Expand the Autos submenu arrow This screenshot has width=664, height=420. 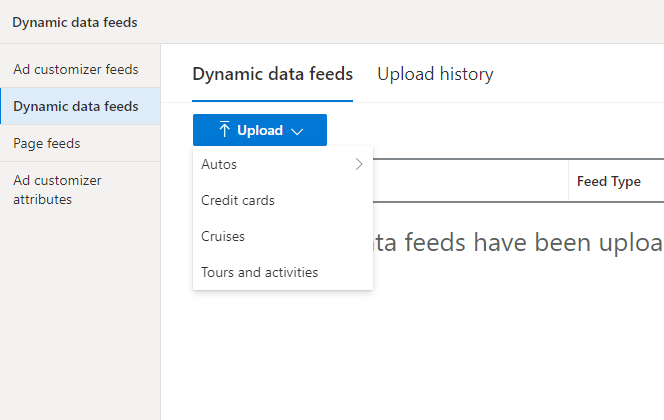point(359,164)
